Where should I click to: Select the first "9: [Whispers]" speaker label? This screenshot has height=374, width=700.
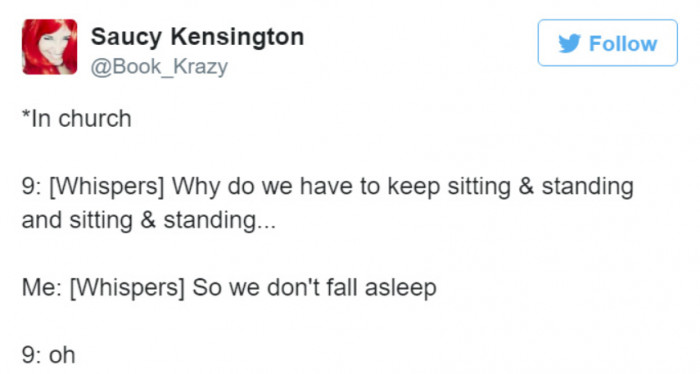tap(93, 187)
